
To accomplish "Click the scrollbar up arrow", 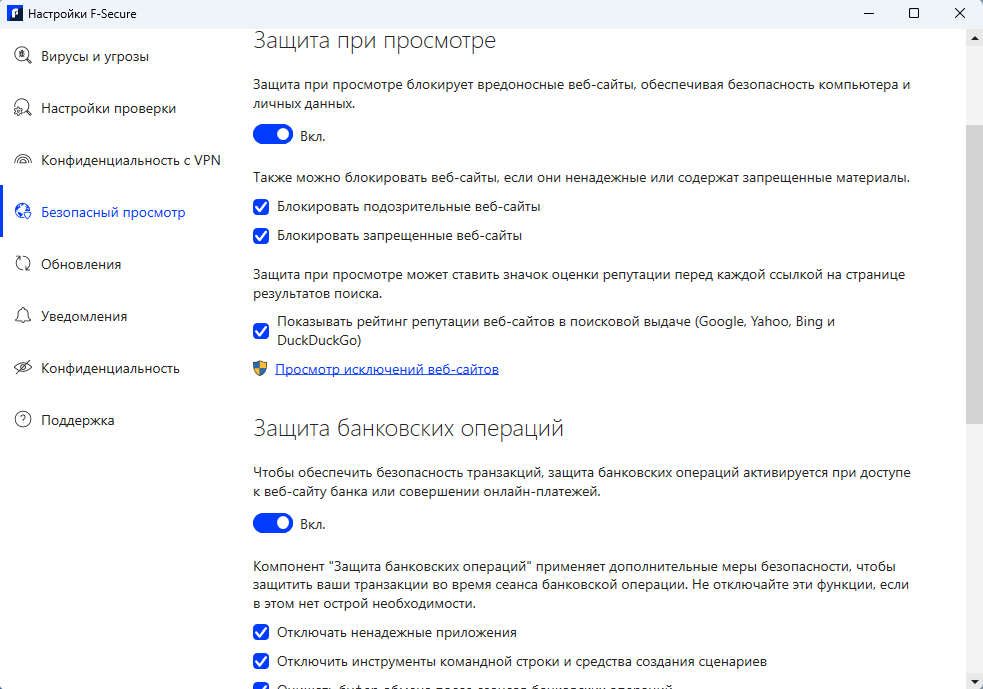I will point(975,38).
